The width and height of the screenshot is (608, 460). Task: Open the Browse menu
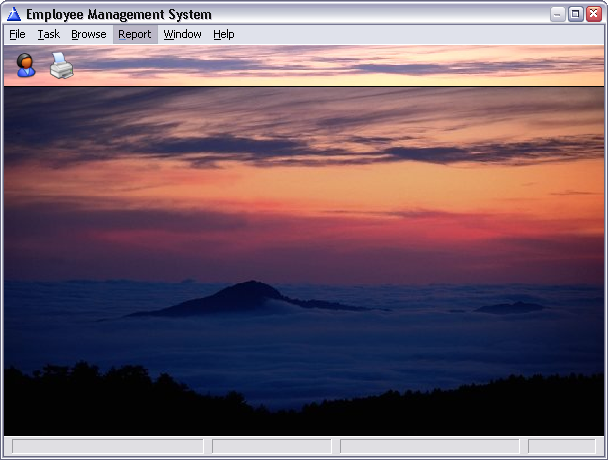(88, 34)
